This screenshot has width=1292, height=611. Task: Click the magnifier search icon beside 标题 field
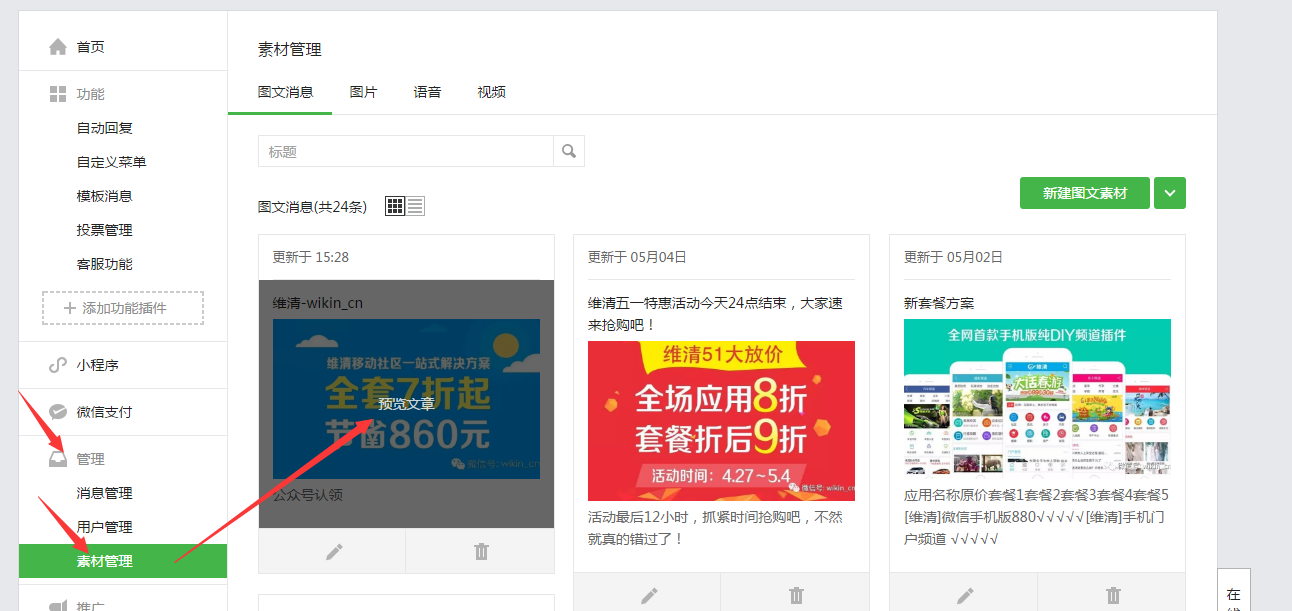click(569, 151)
